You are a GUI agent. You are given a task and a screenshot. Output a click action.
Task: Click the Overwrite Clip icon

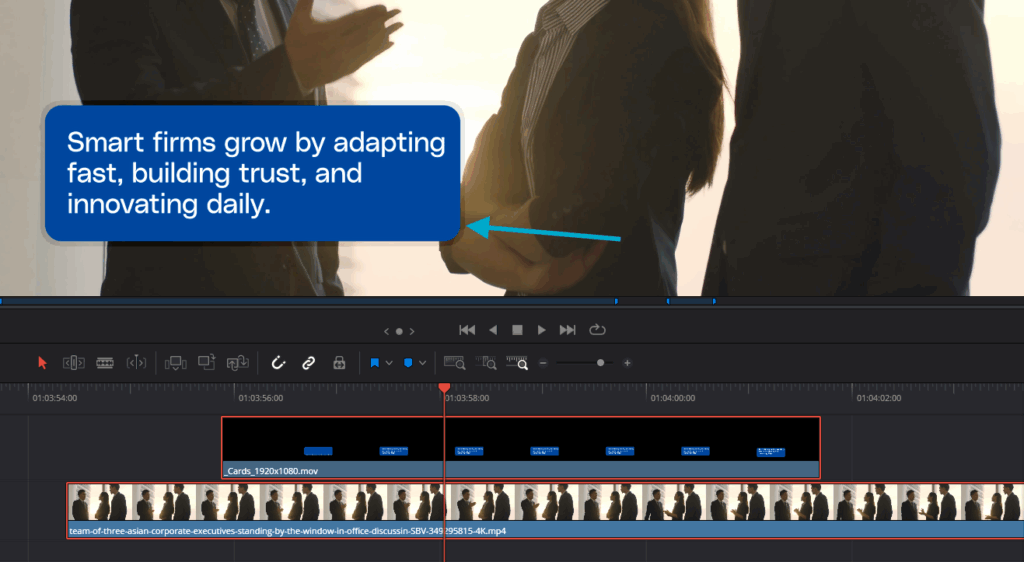click(x=206, y=362)
